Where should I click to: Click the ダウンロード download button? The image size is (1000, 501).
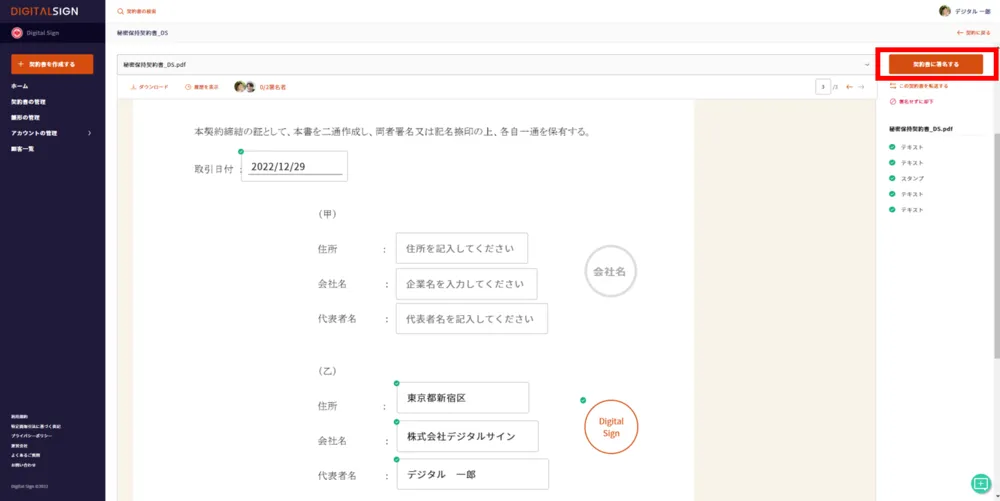[x=150, y=87]
